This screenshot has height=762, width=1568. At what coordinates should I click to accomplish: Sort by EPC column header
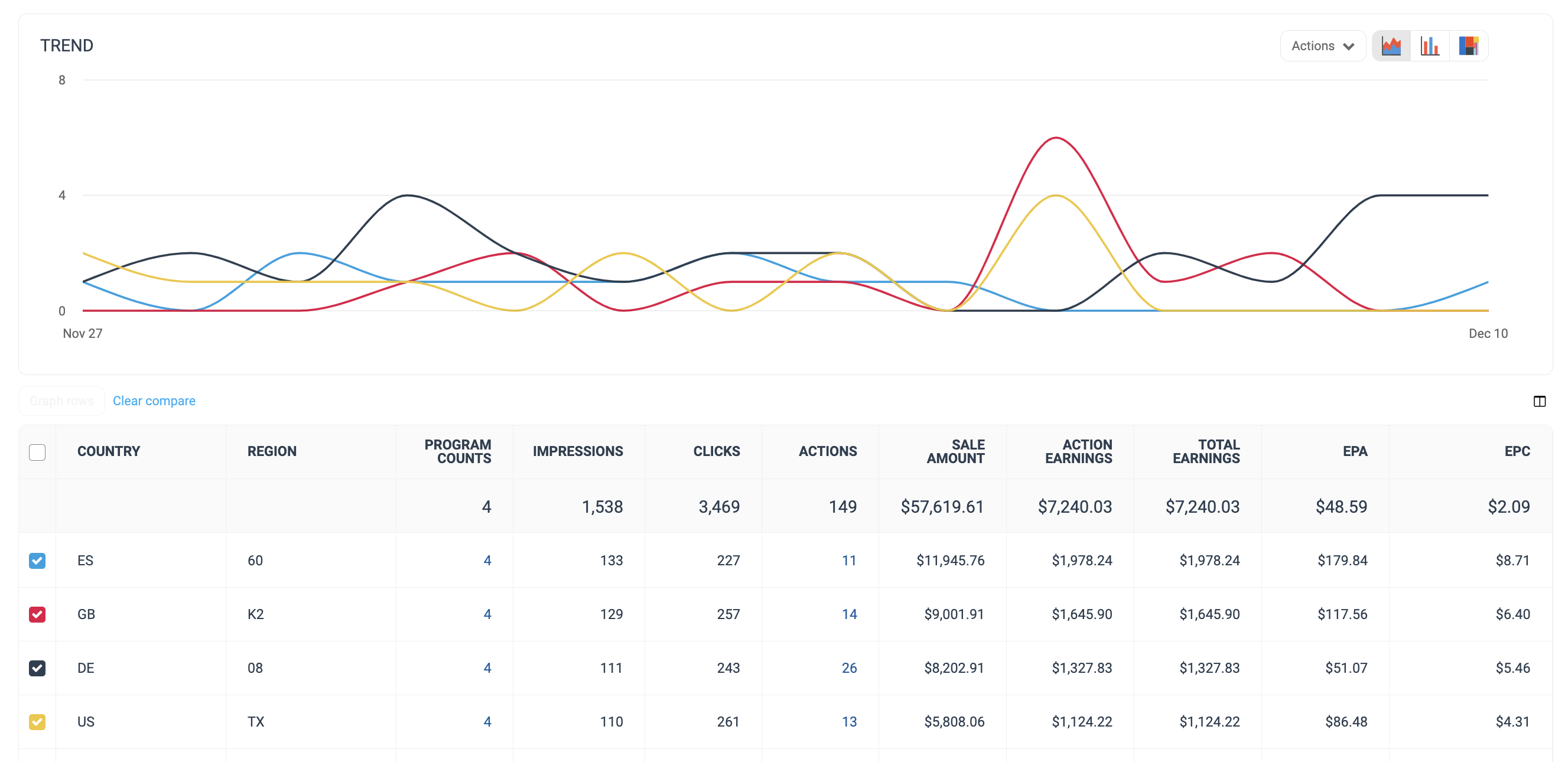pos(1517,452)
